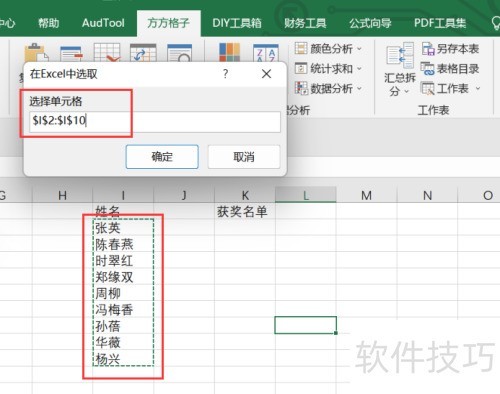The height and width of the screenshot is (394, 500).
Task: Click the 选择单元格 label in the dialog
Action: pyautogui.click(x=56, y=101)
